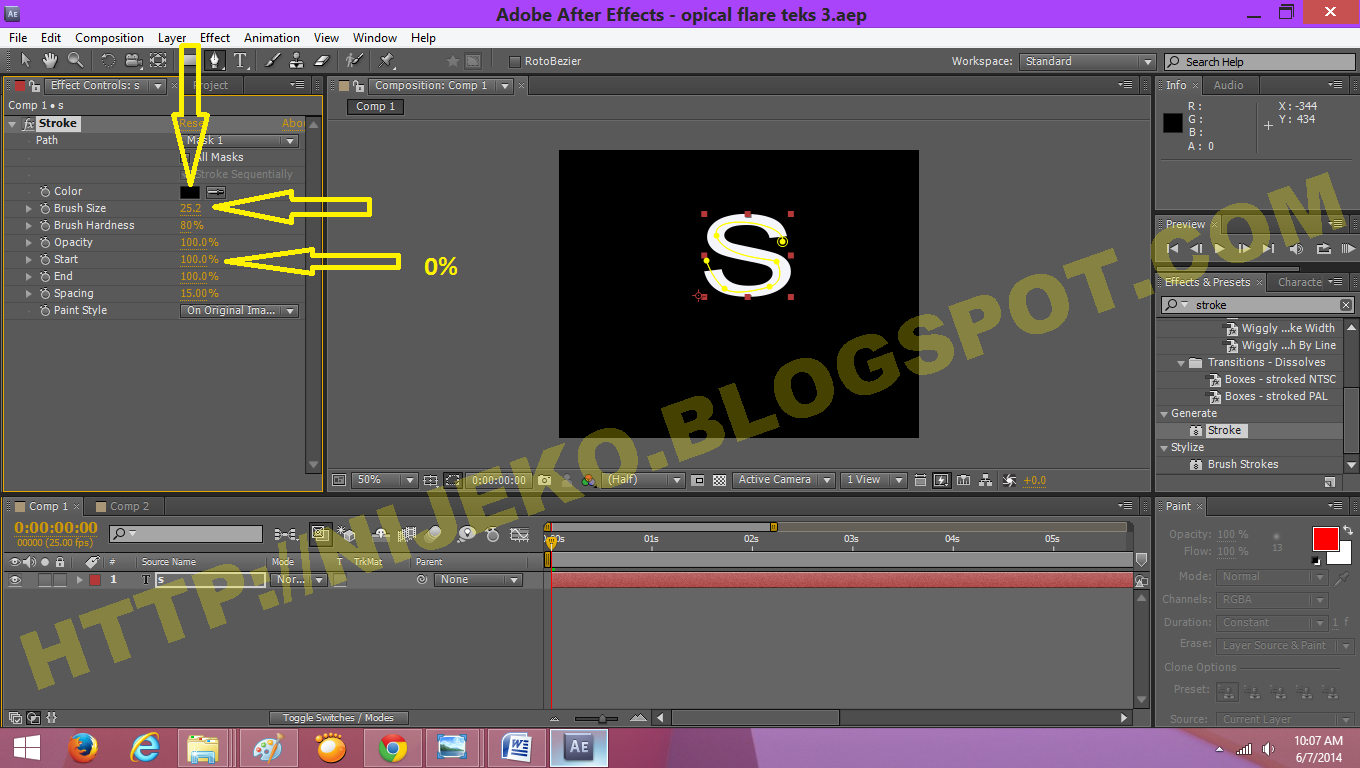Toggle the Stroke fx effect switch
Viewport: 1360px width, 768px height.
29,124
